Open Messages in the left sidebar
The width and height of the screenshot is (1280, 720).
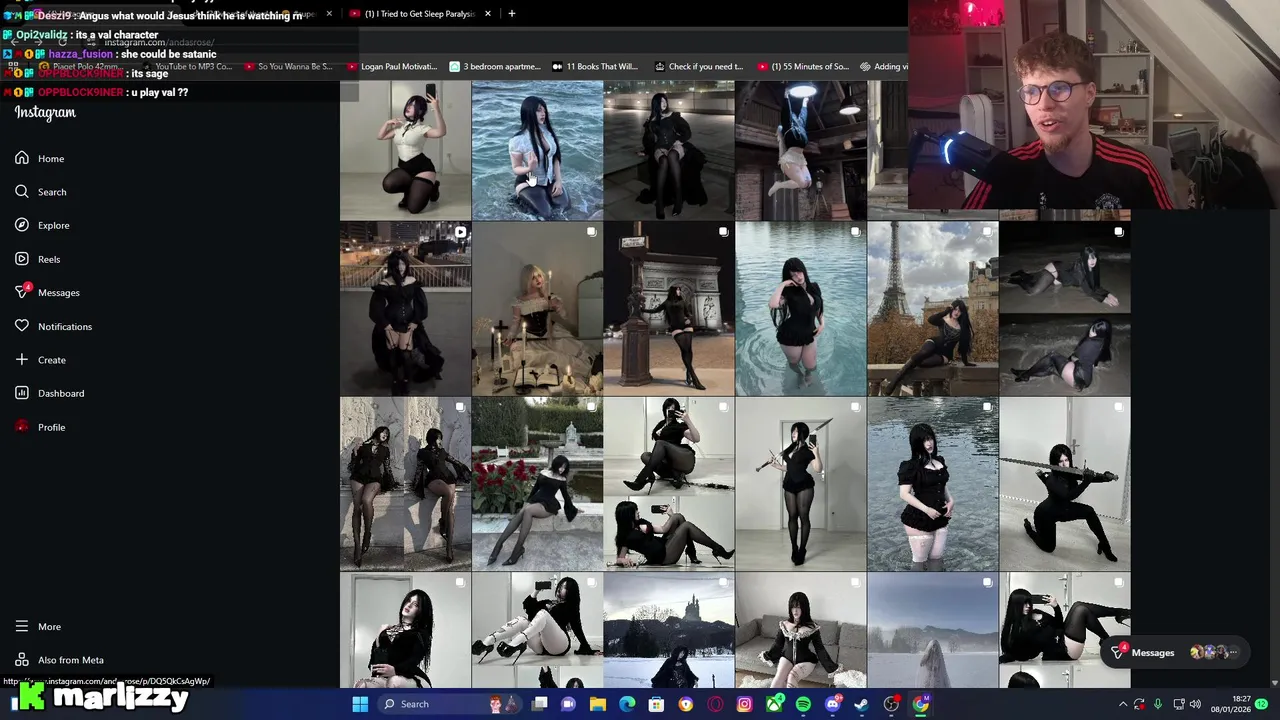click(x=47, y=292)
